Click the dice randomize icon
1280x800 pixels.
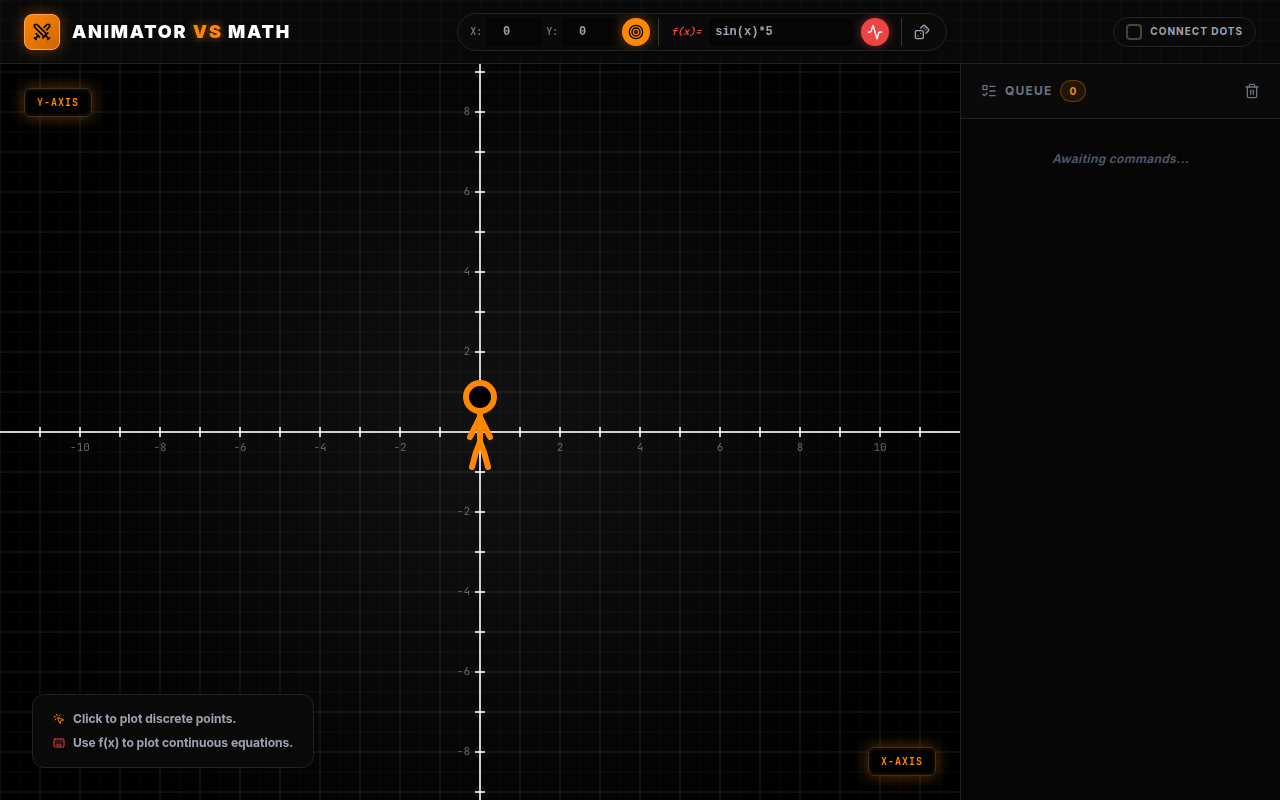pos(922,32)
